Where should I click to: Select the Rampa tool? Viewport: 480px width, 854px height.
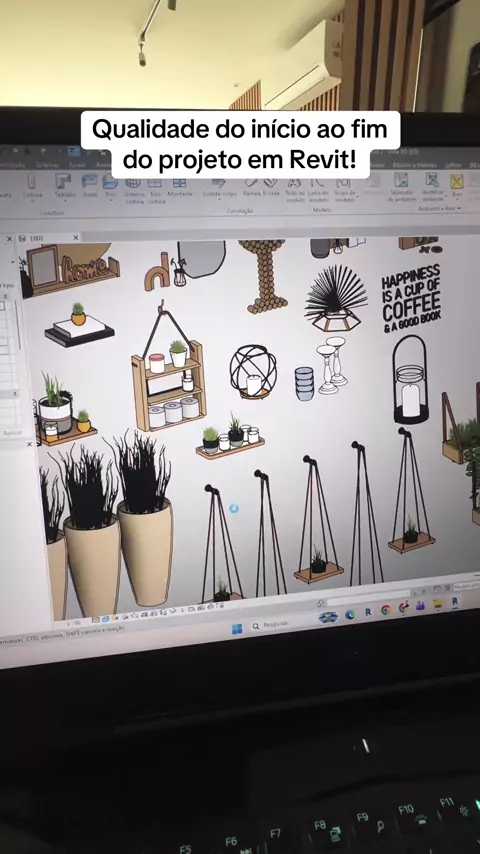[x=252, y=186]
